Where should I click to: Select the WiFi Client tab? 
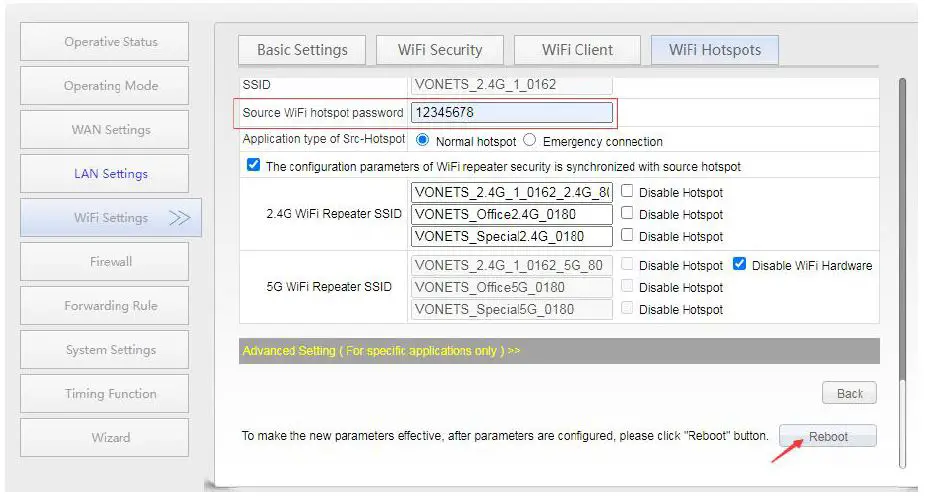click(x=577, y=50)
